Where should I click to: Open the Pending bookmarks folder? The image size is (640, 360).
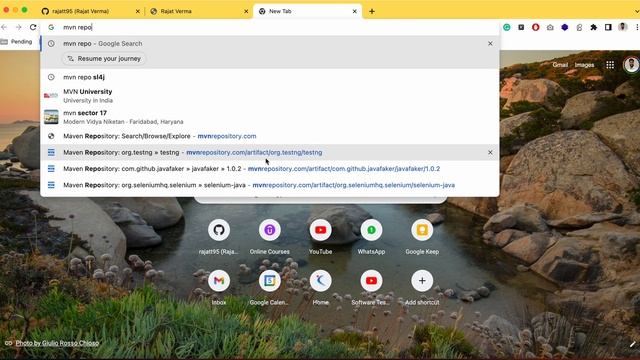(x=17, y=42)
